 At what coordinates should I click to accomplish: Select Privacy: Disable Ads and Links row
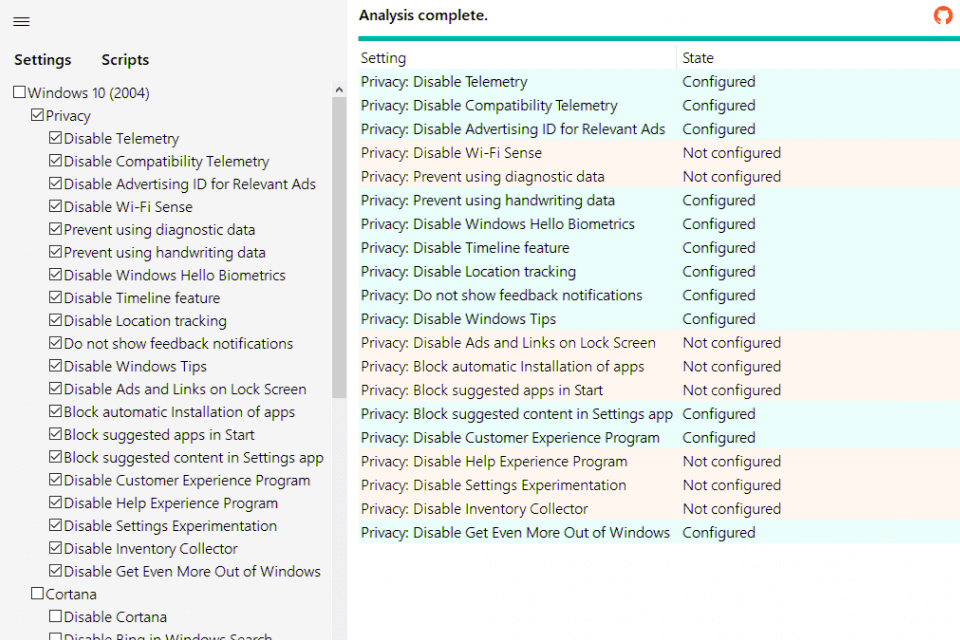coord(659,342)
